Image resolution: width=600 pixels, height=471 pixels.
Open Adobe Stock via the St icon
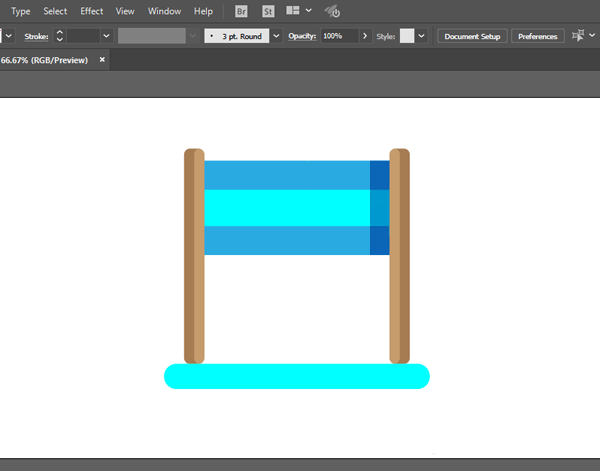coord(268,11)
